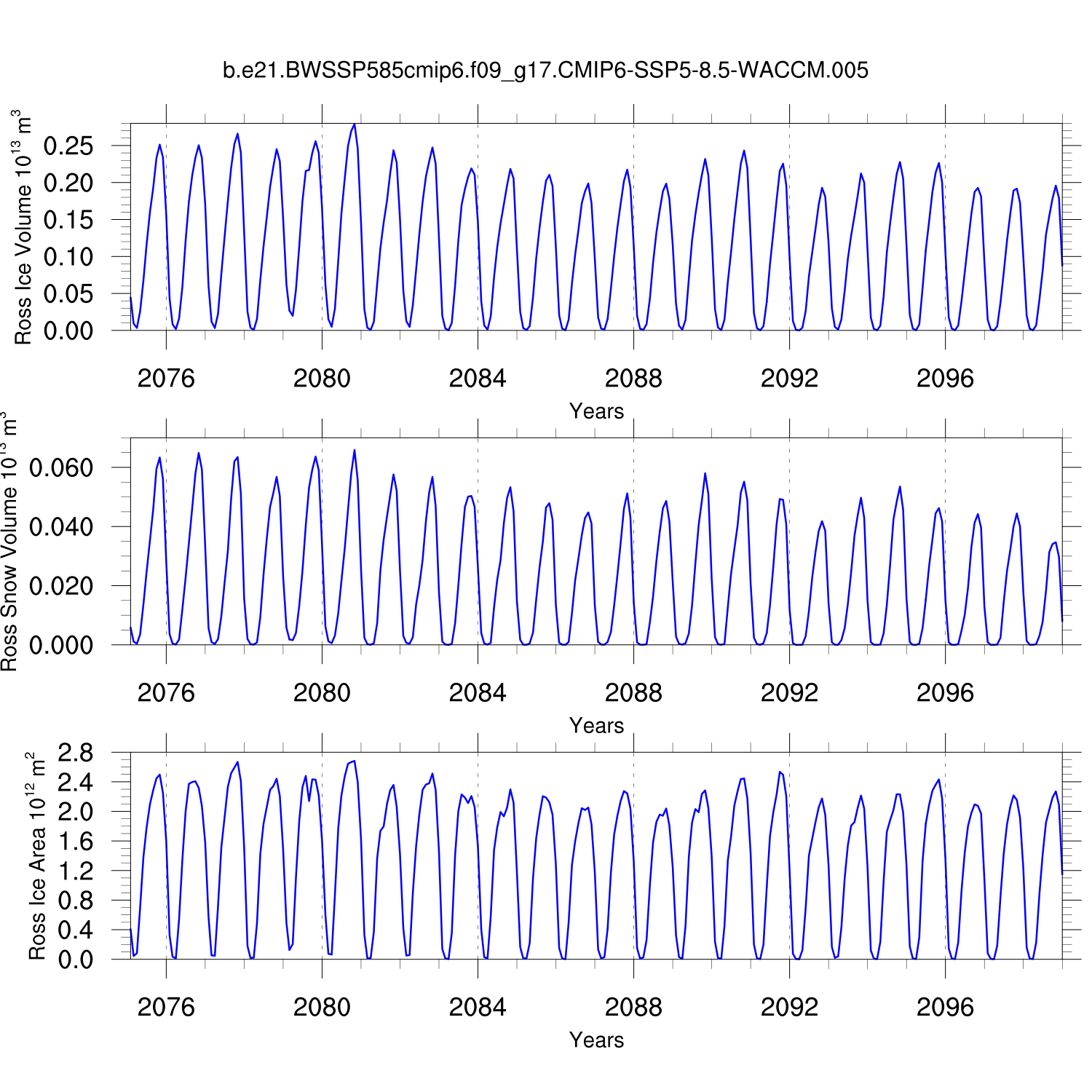Select the 2092 tick label under the middle panel
Image resolution: width=1092 pixels, height=1092 pixels.
(x=789, y=693)
